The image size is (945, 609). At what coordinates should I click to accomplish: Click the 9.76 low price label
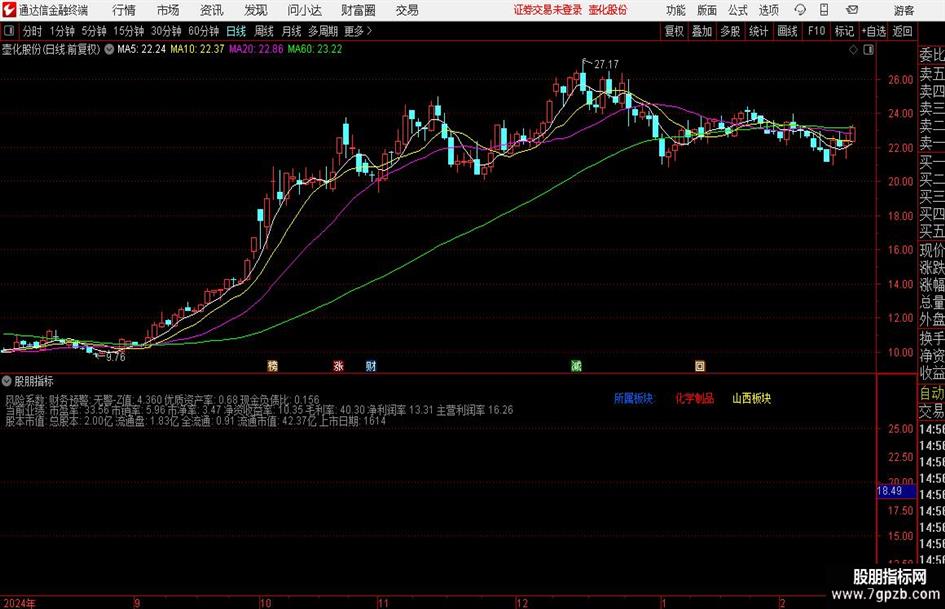pyautogui.click(x=116, y=357)
